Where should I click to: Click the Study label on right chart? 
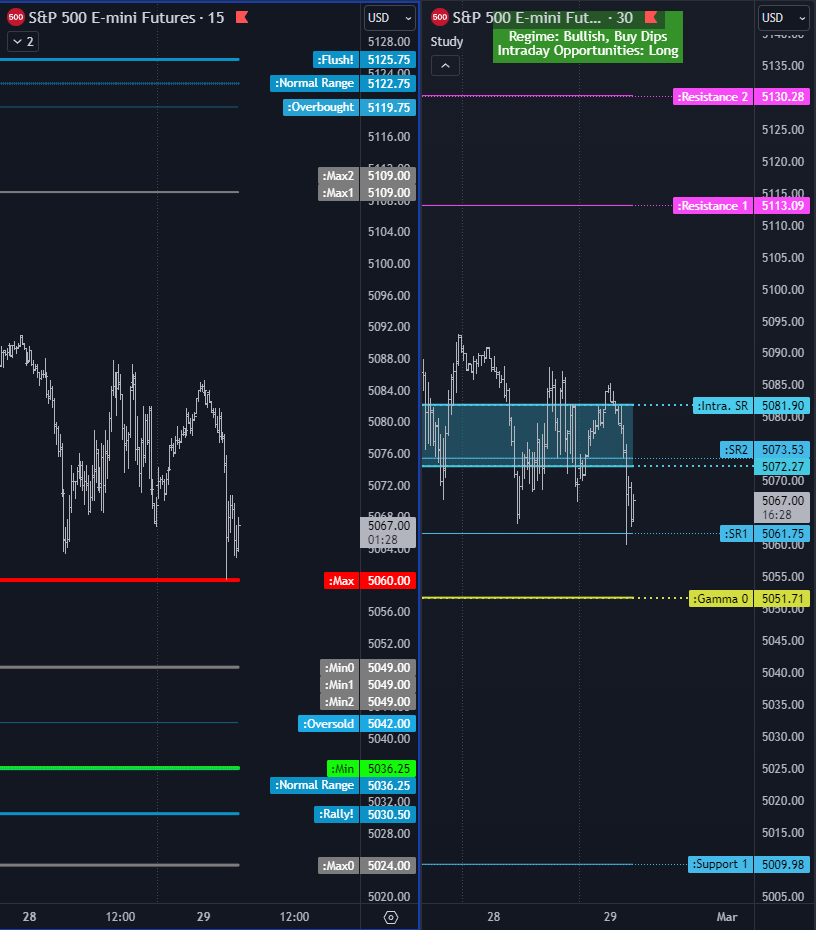pos(447,42)
